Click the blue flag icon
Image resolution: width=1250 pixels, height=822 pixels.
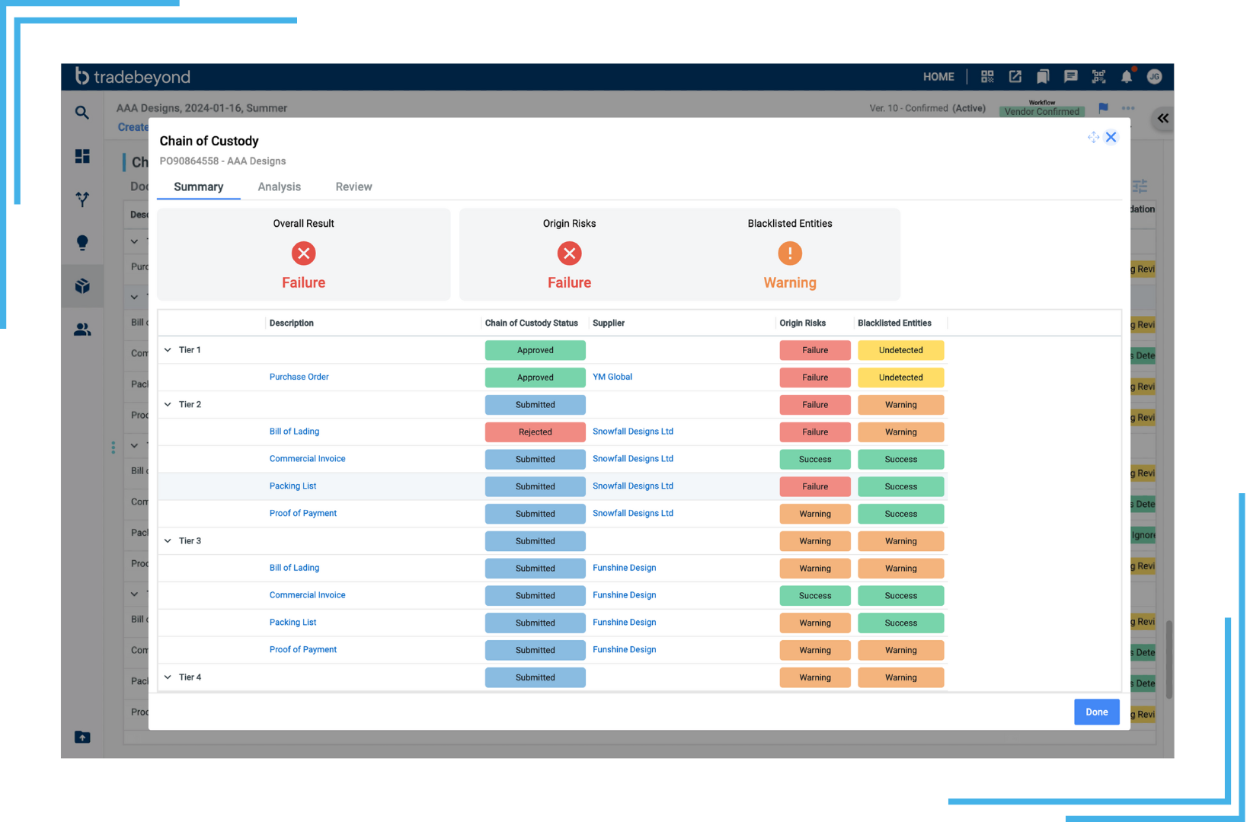coord(1103,108)
